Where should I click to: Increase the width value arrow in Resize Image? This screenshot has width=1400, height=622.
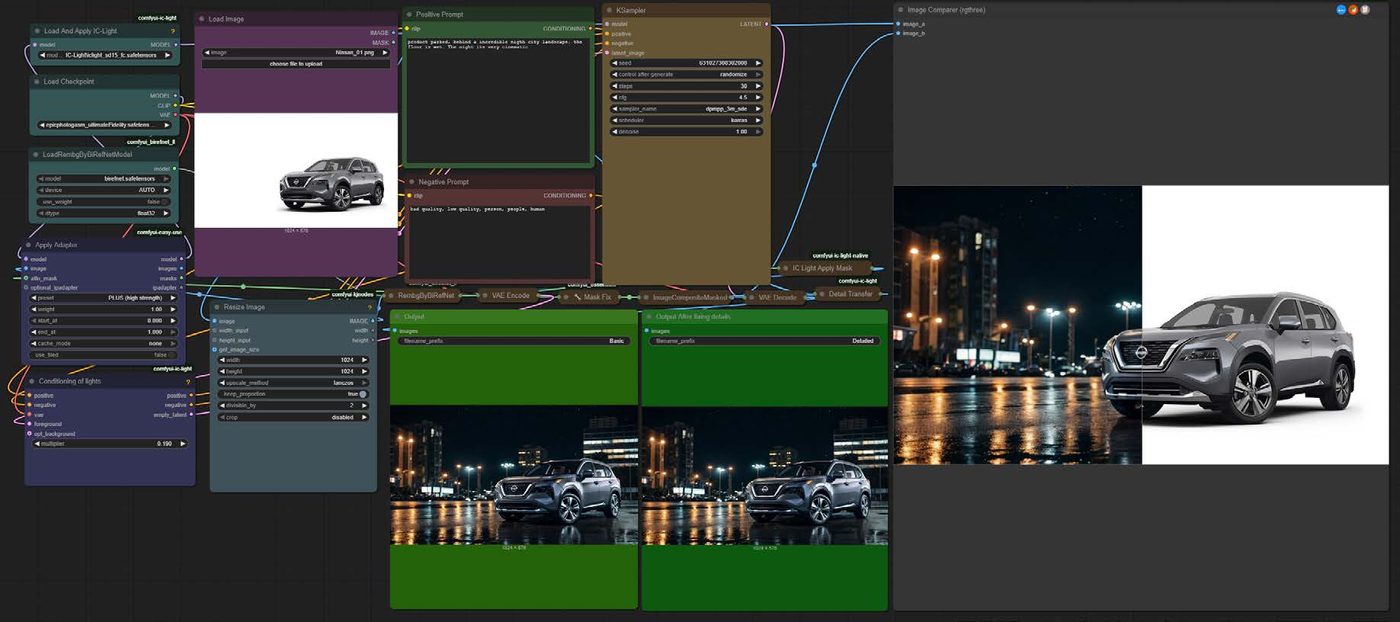(364, 360)
